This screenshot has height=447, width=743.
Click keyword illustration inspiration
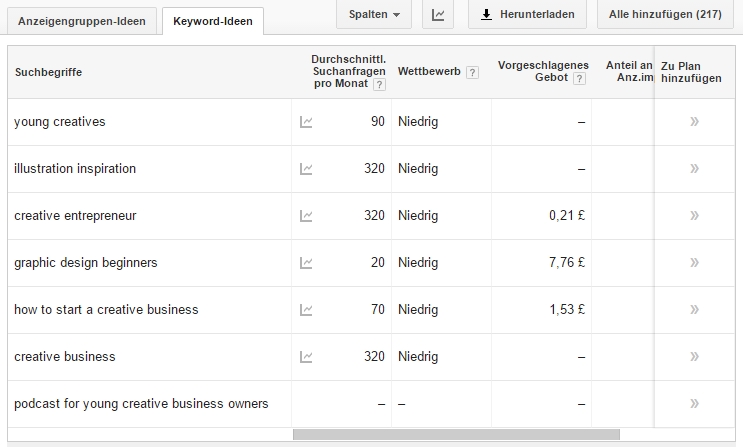pyautogui.click(x=75, y=169)
